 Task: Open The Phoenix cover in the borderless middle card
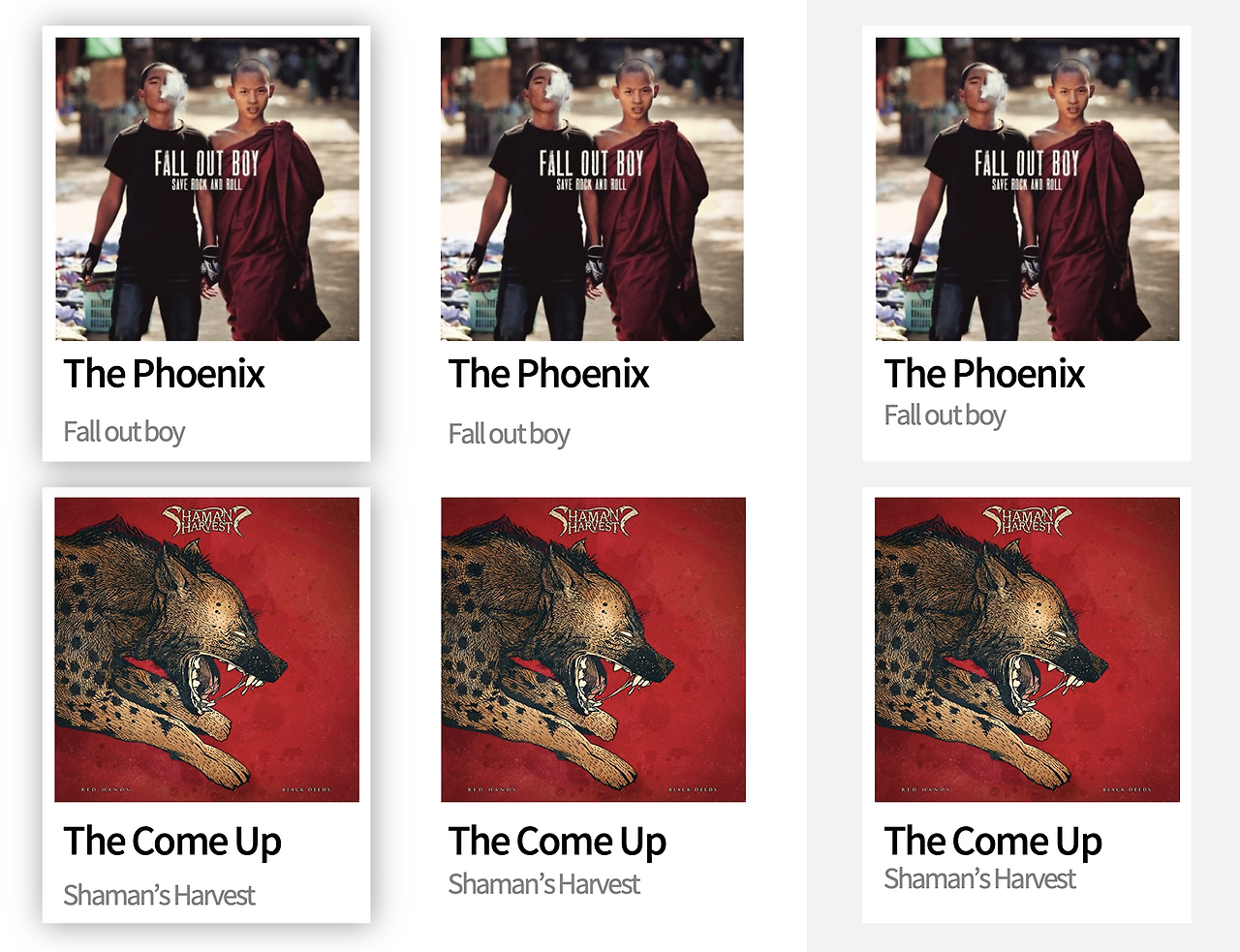click(x=592, y=189)
